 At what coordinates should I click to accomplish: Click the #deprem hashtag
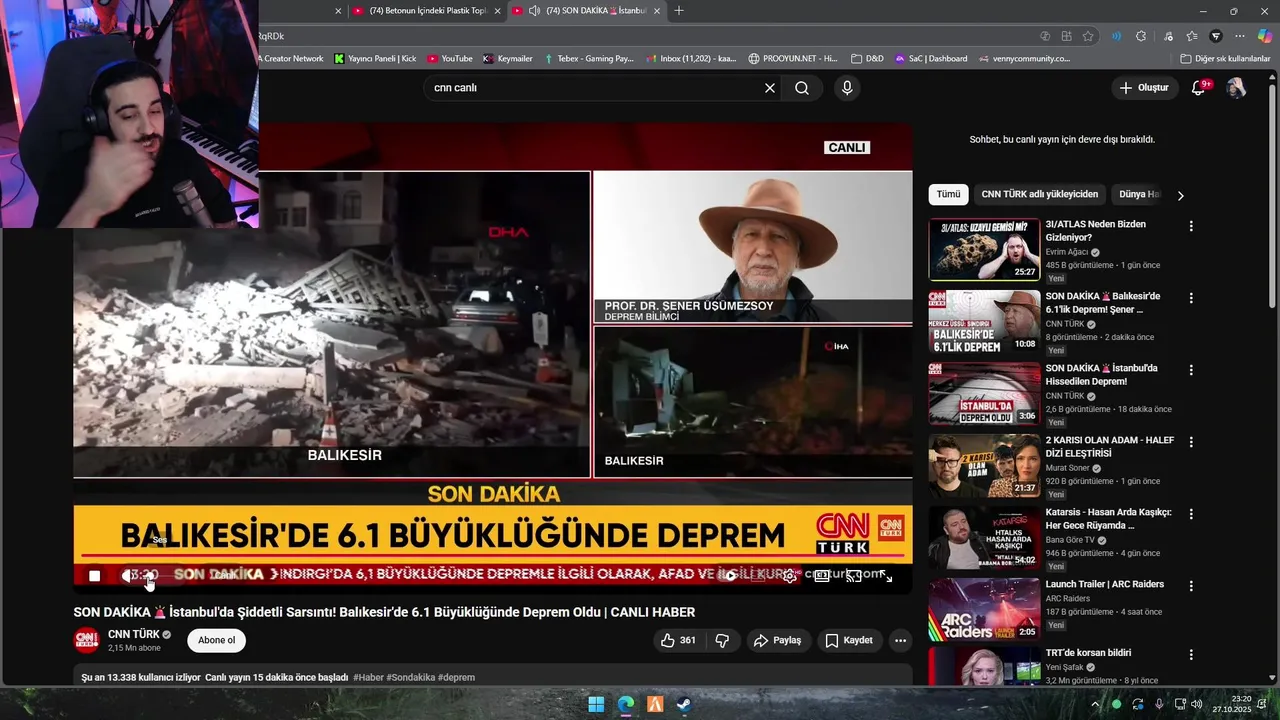coord(456,677)
